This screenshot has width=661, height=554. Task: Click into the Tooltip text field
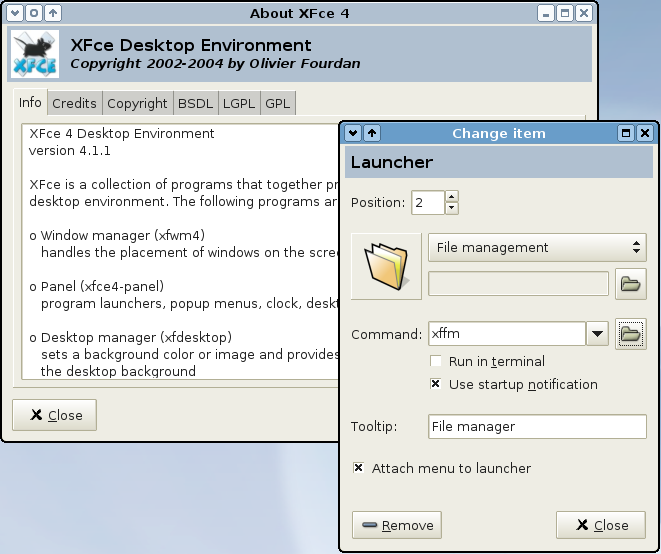(x=537, y=426)
